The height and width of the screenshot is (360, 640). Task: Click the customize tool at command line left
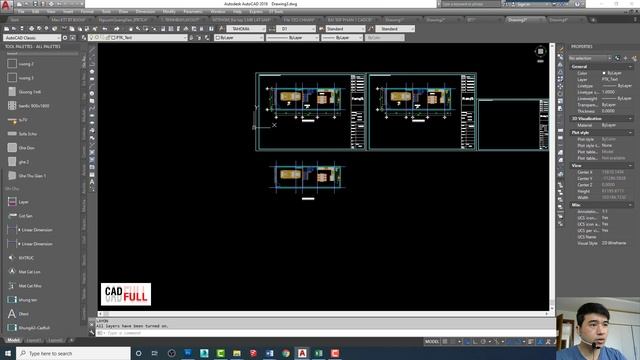pyautogui.click(x=91, y=333)
